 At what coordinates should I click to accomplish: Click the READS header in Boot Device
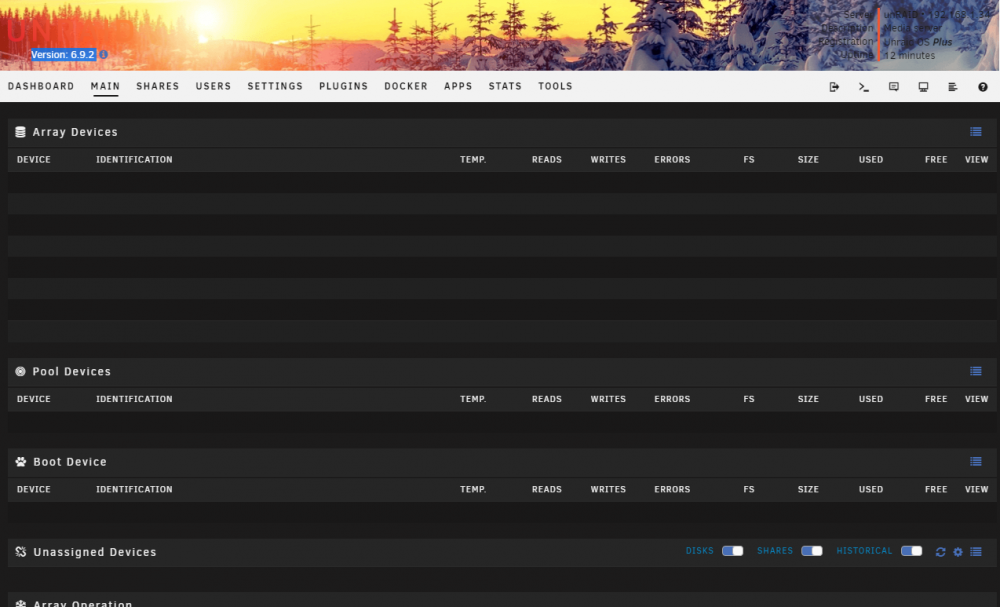[x=547, y=489]
